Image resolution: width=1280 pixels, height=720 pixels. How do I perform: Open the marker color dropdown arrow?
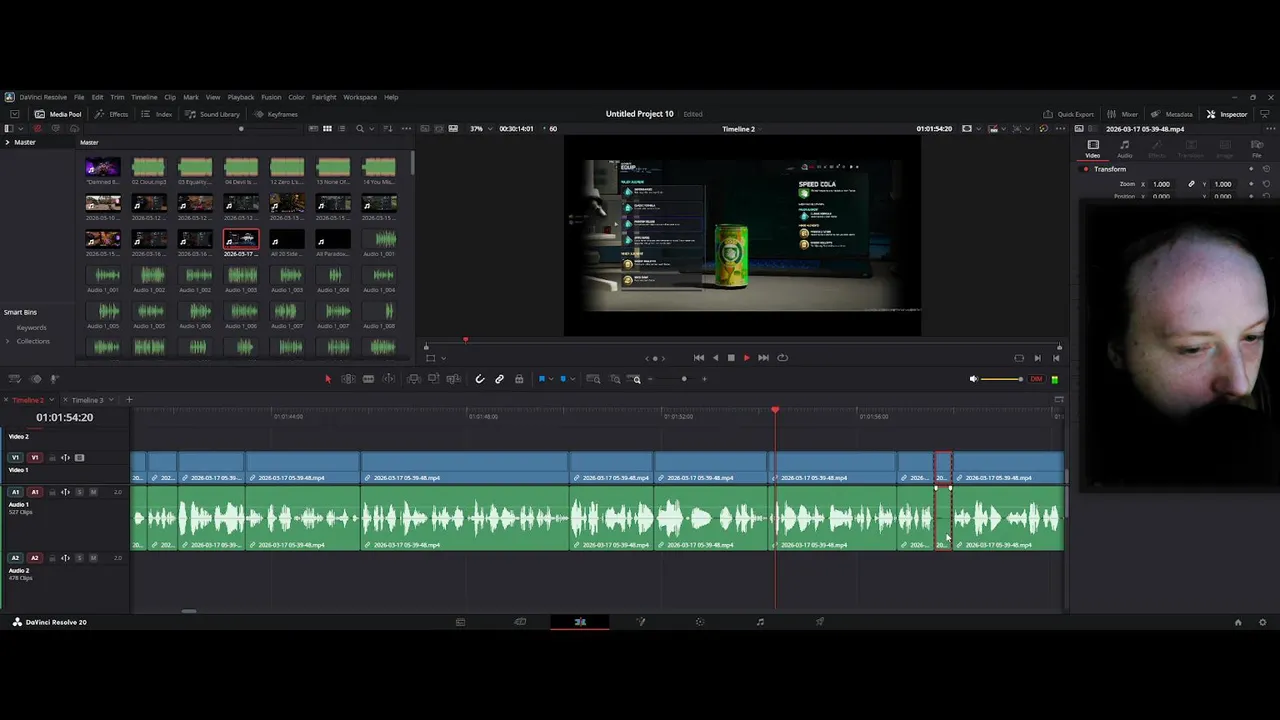pos(572,379)
